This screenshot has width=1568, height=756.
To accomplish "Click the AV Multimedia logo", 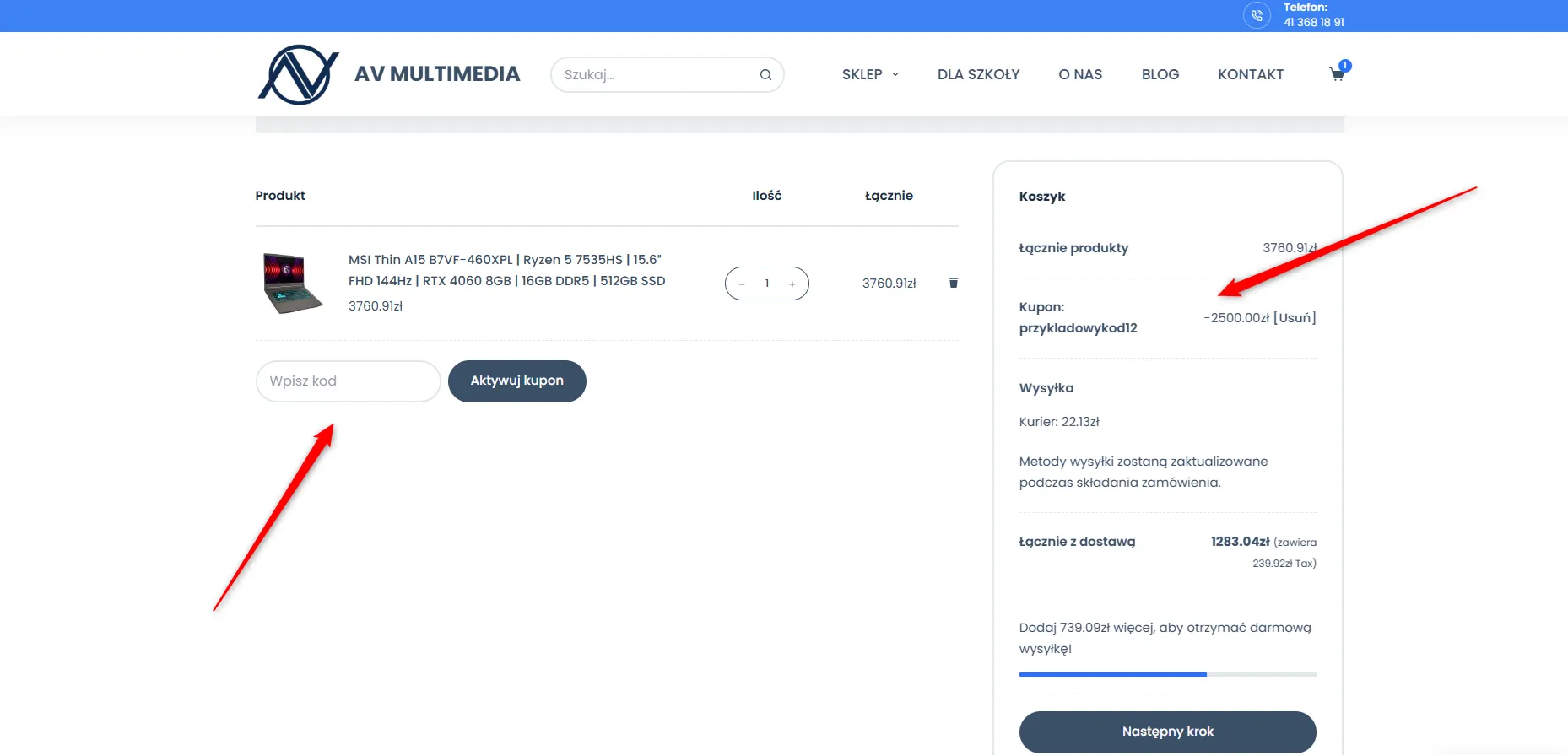I will [x=298, y=75].
